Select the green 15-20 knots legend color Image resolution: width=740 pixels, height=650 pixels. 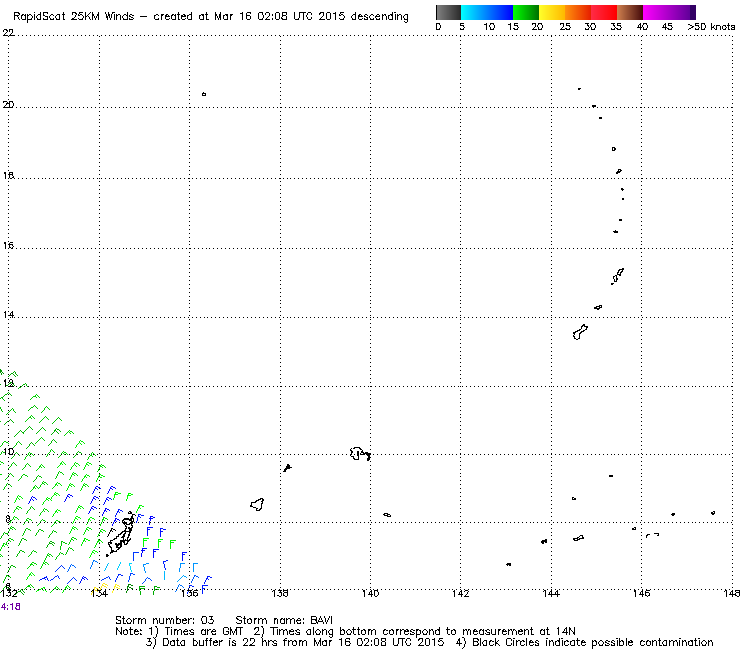[526, 12]
